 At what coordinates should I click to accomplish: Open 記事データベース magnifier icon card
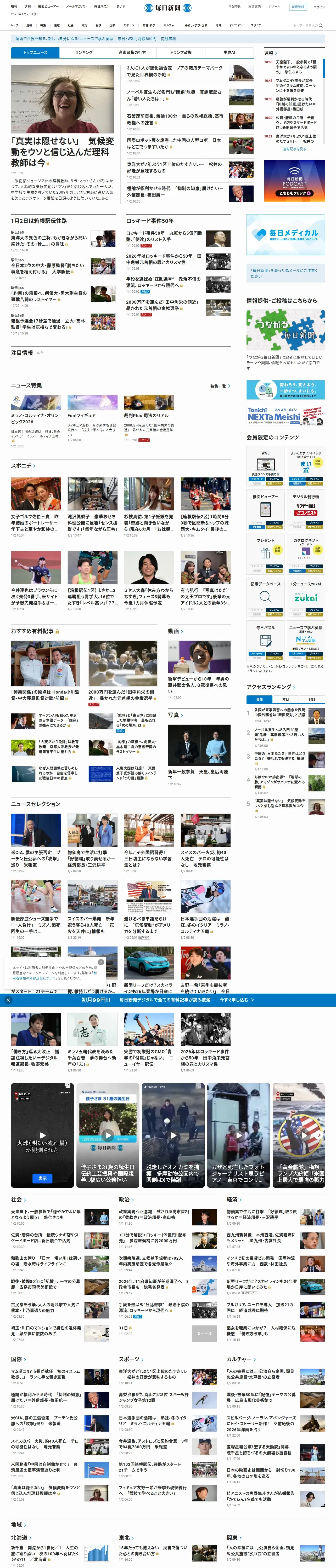click(265, 597)
